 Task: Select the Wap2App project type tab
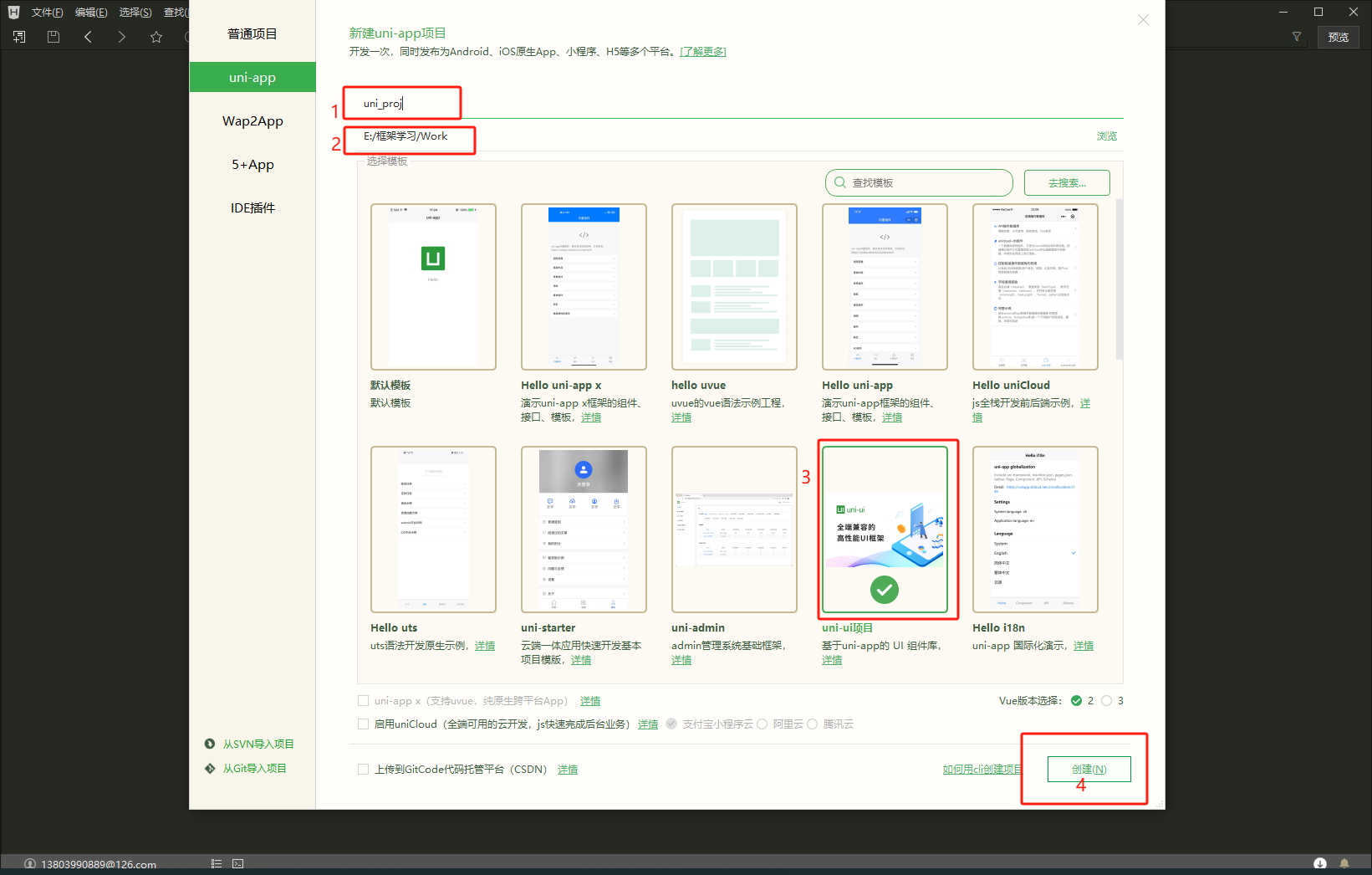click(252, 120)
